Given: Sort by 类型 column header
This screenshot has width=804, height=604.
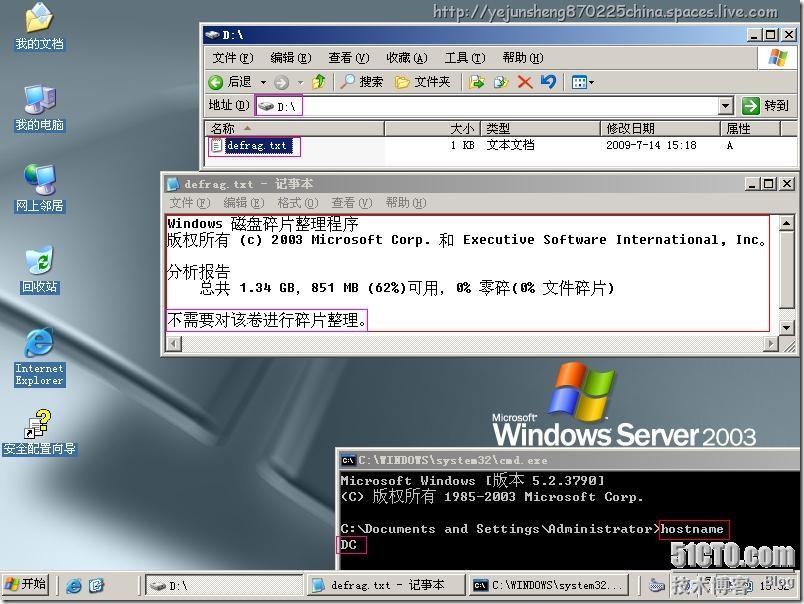Looking at the screenshot, I should 540,128.
